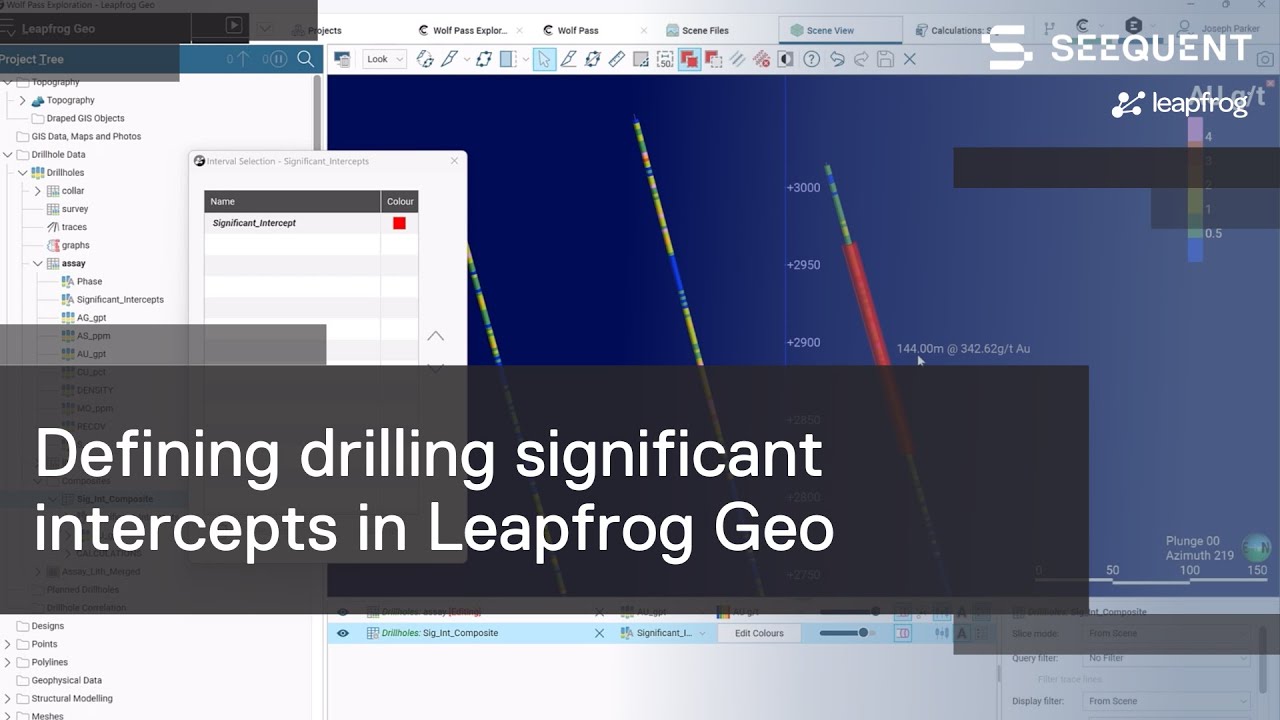Open the slicer tool dropdown arrow
This screenshot has height=720, width=1280.
click(466, 59)
